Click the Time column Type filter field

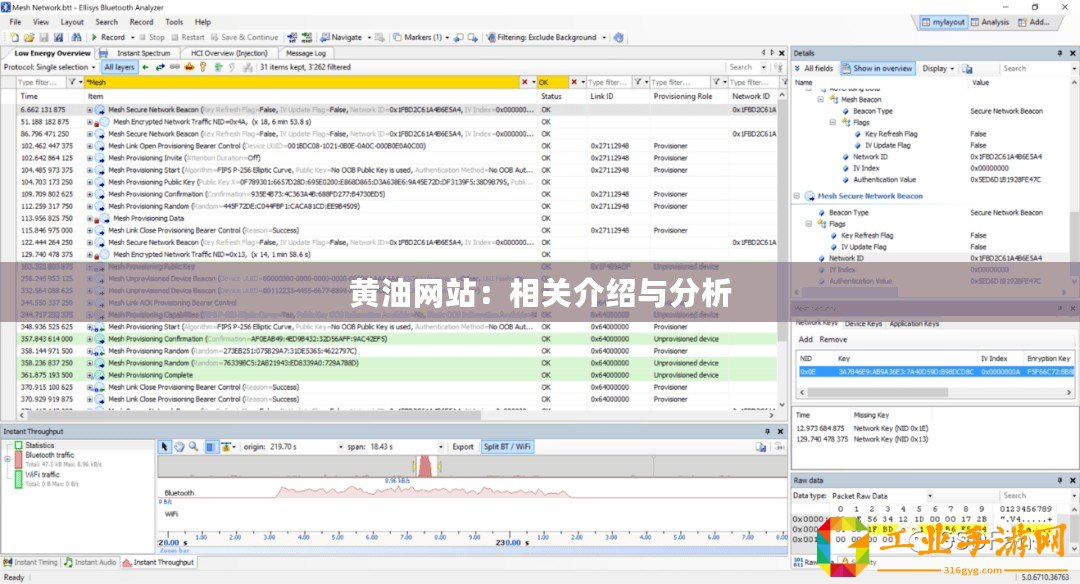pos(41,82)
